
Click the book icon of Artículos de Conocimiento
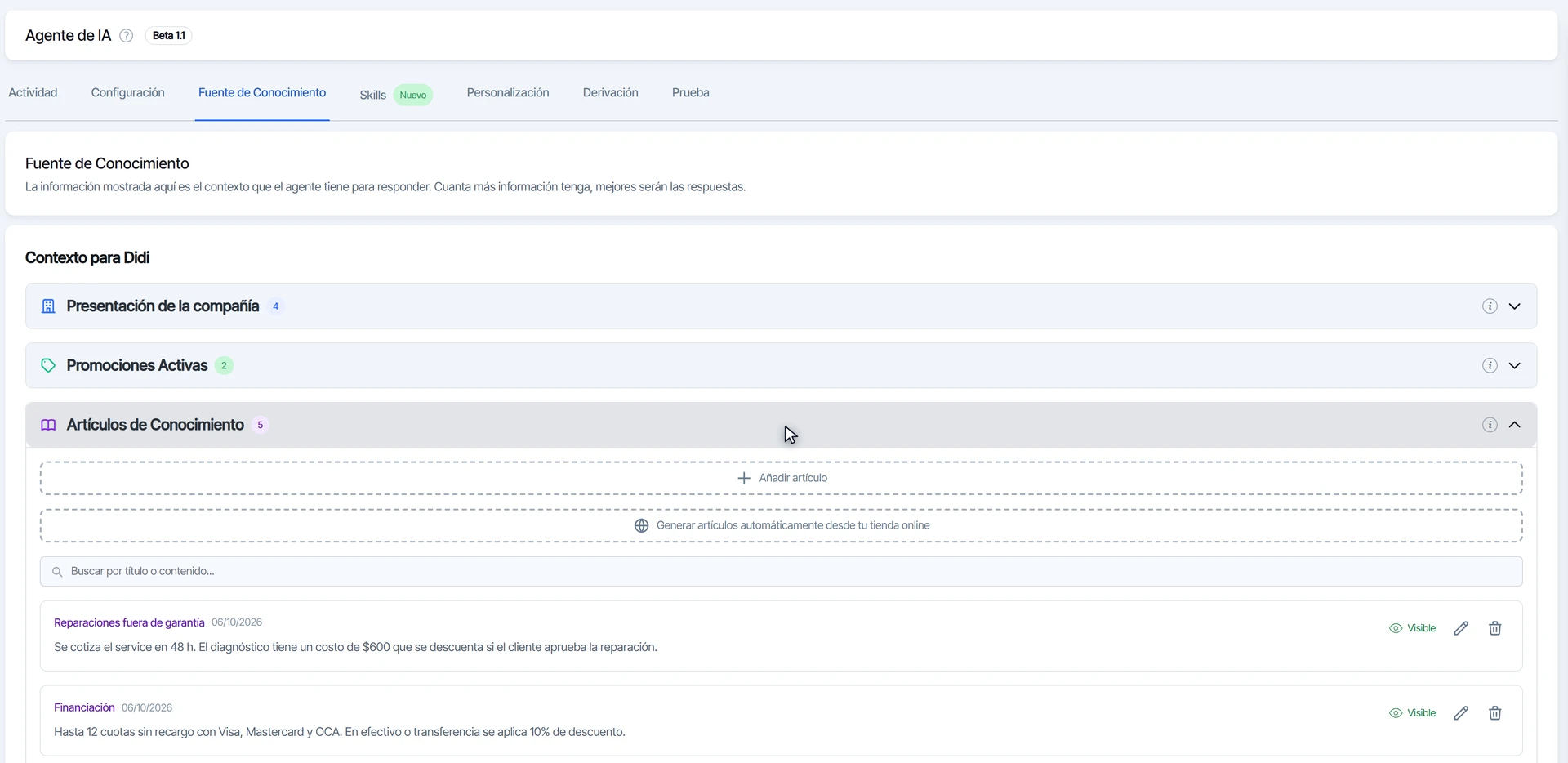pyautogui.click(x=48, y=425)
